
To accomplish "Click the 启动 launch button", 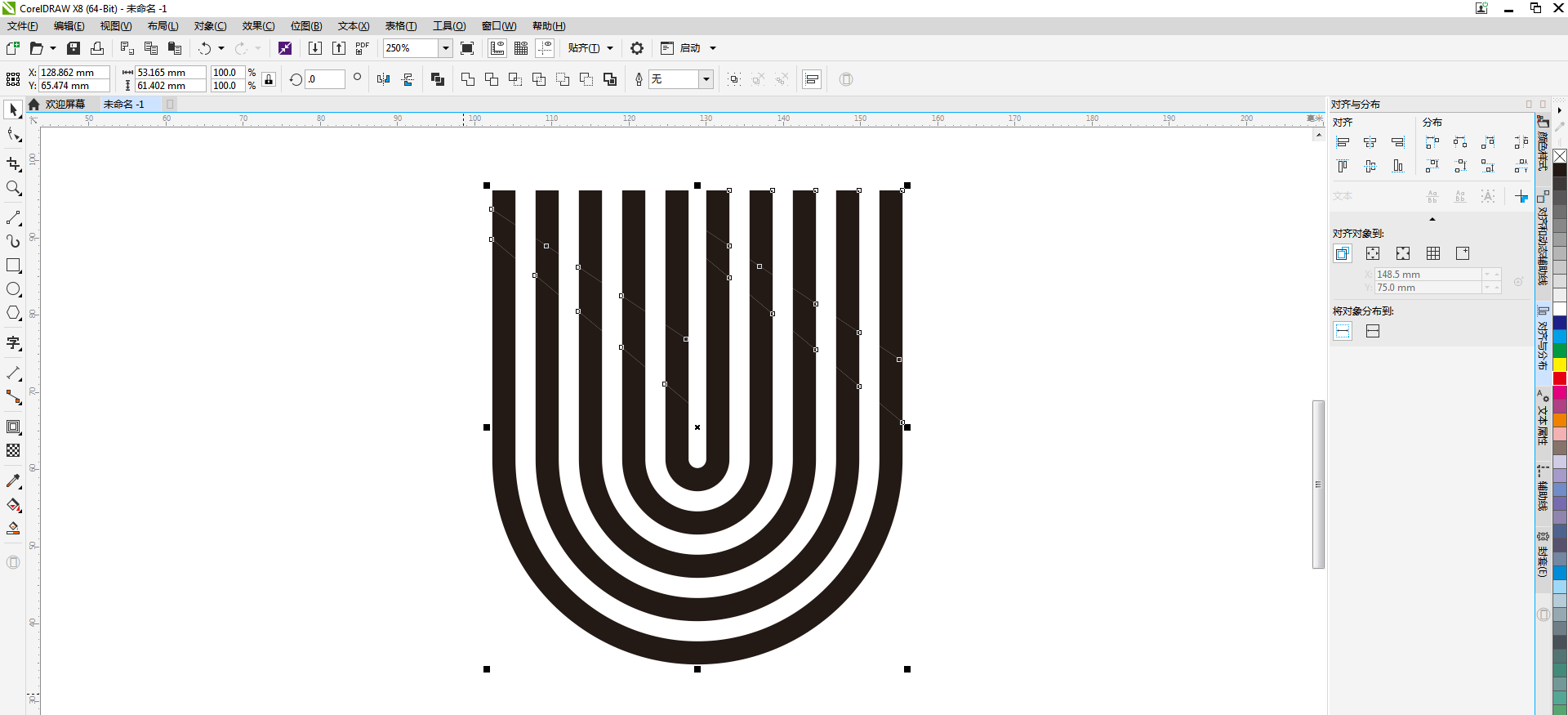I will click(x=690, y=48).
